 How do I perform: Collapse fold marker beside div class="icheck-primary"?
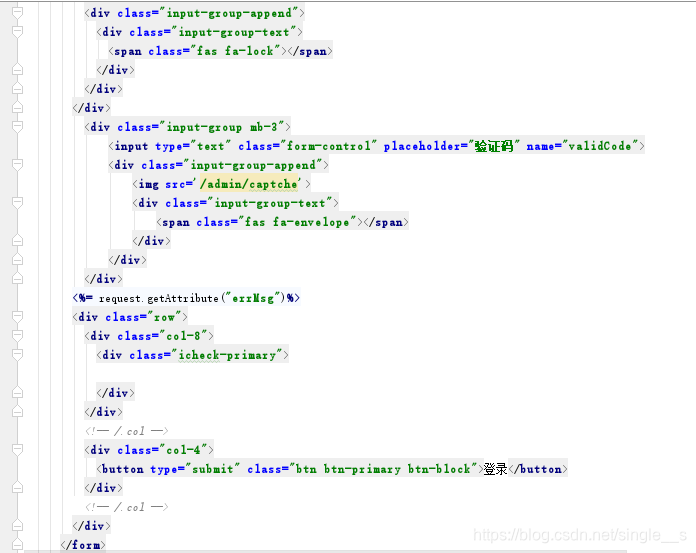(x=17, y=355)
